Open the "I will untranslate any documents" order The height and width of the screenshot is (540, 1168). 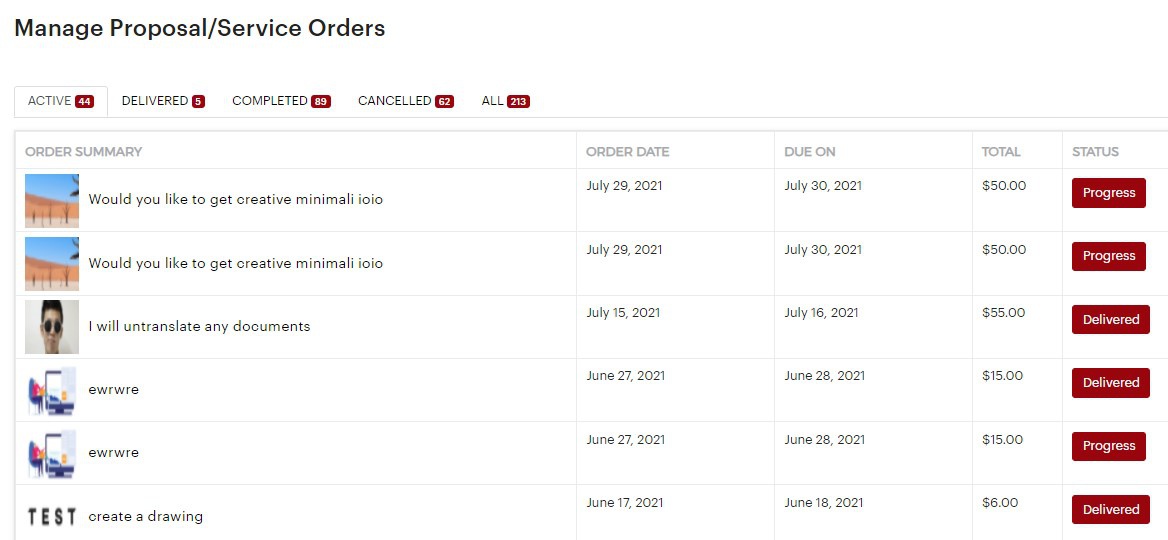tap(199, 326)
